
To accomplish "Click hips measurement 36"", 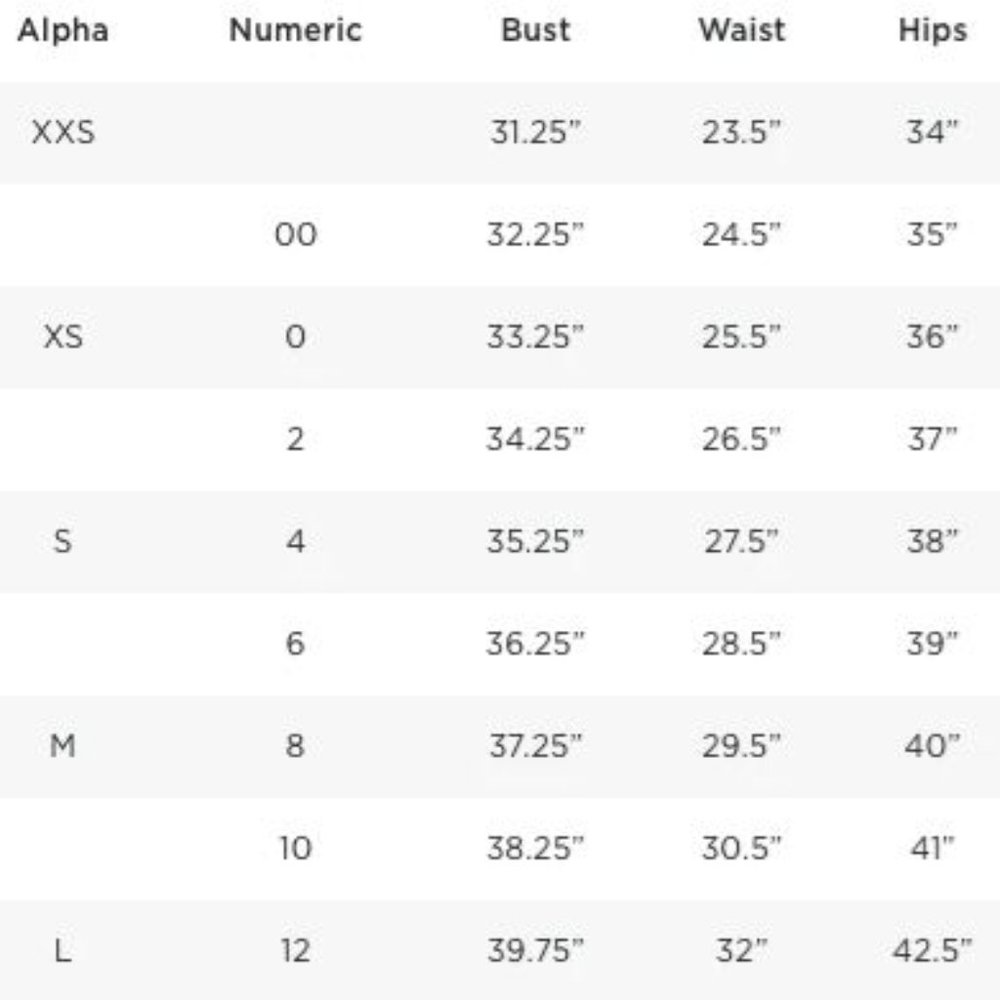I will [932, 337].
